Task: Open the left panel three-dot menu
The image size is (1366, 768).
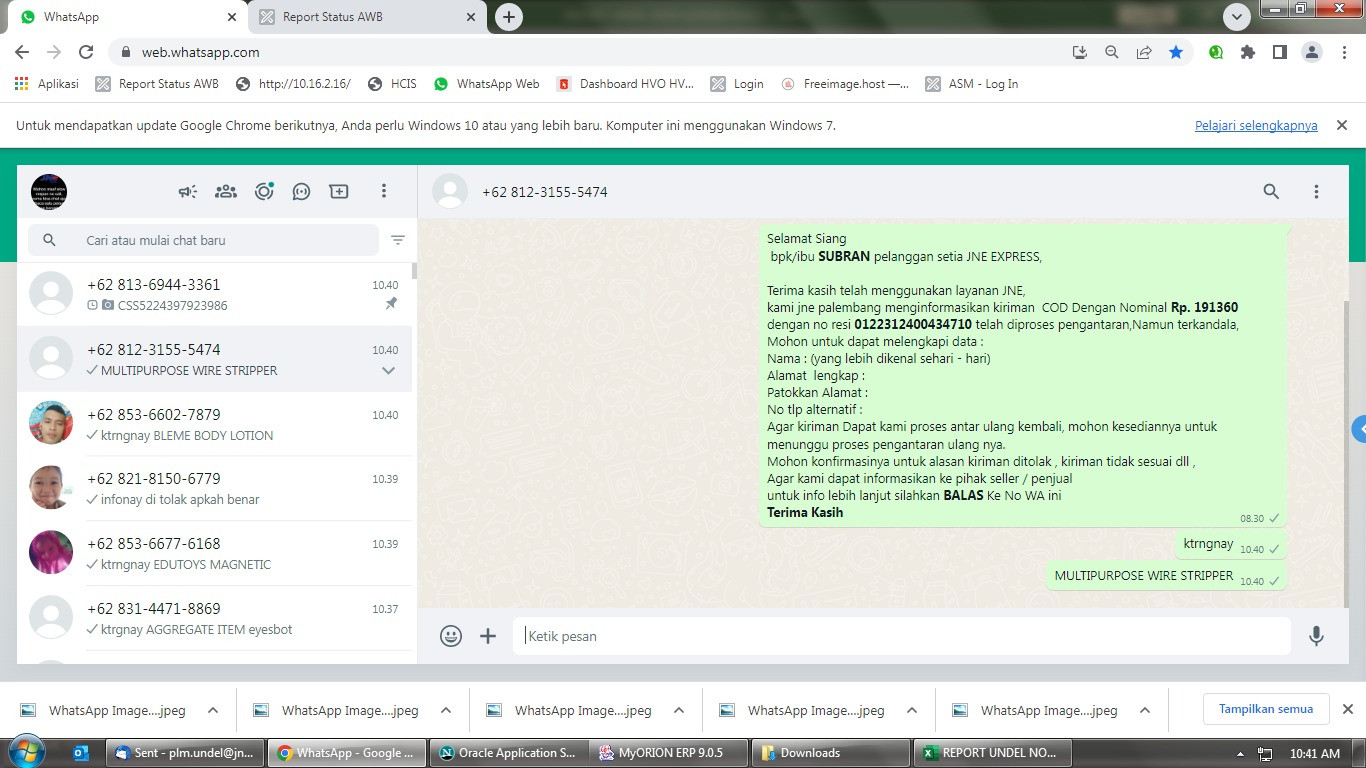Action: (x=384, y=191)
